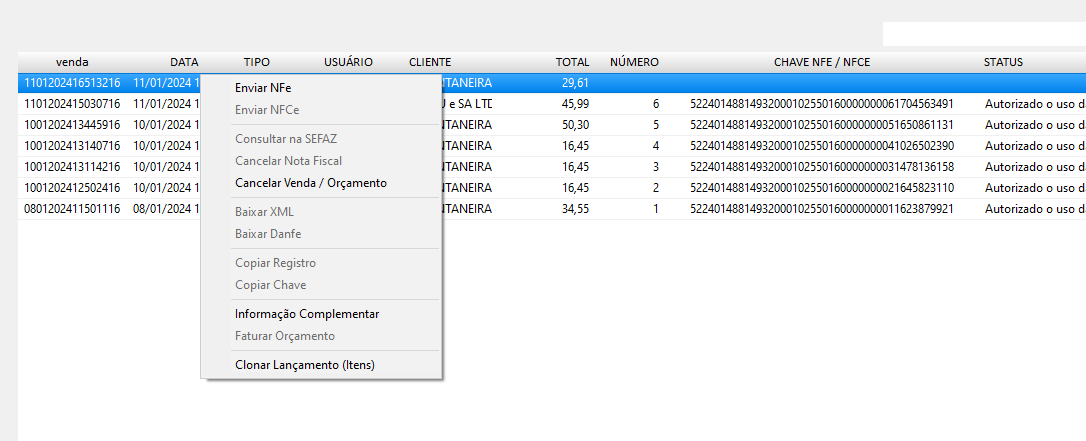This screenshot has width=1086, height=441.
Task: Click the Baixar XML menu entry
Action: 264,212
